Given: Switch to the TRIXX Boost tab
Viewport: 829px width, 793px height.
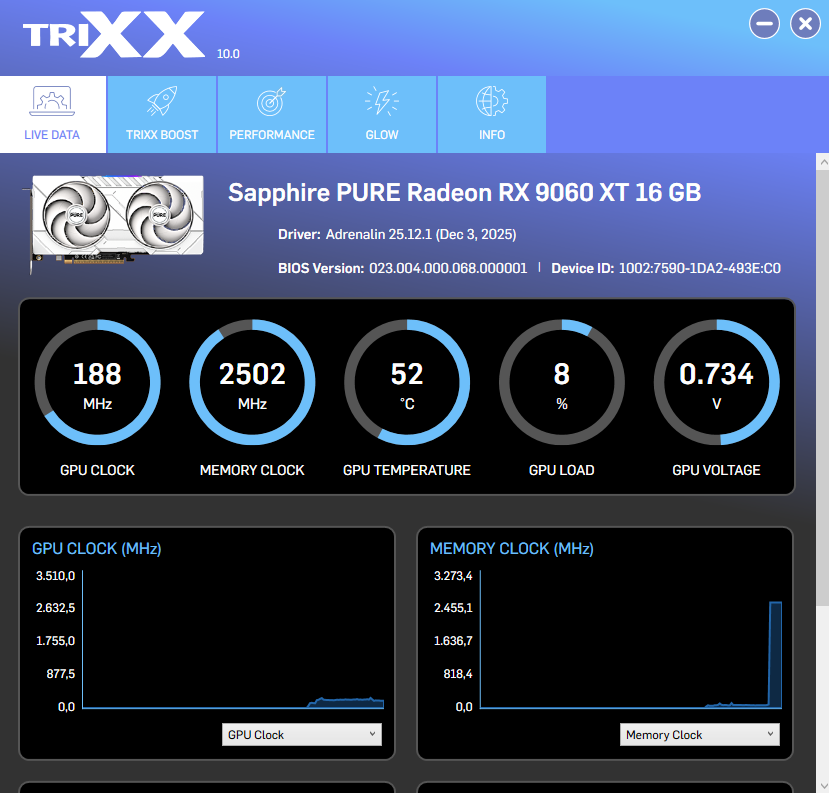Looking at the screenshot, I should (162, 114).
